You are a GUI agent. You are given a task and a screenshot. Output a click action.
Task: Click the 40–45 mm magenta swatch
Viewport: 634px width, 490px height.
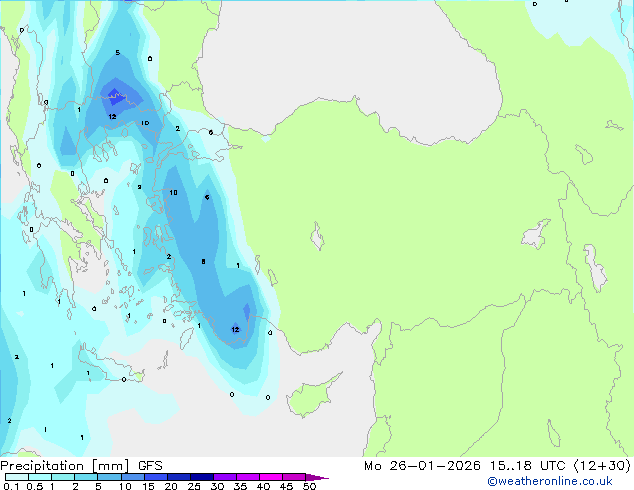coord(271,477)
